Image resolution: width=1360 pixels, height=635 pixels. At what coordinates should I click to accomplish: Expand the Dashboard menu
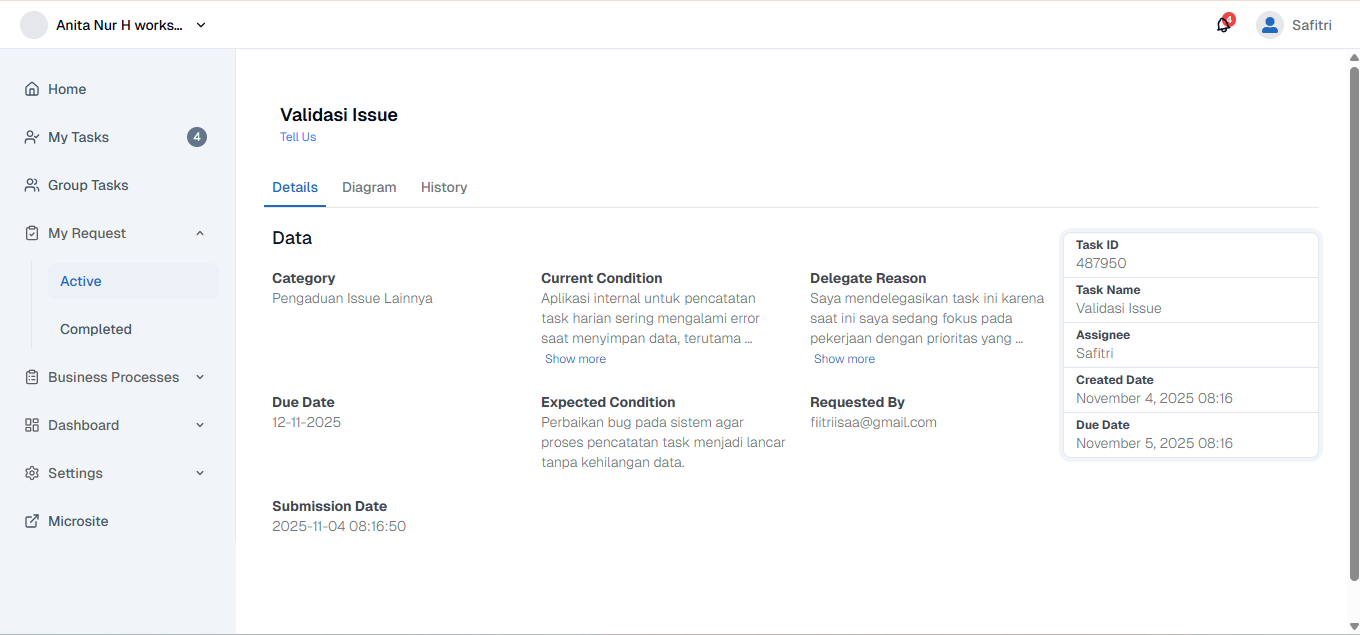click(199, 425)
